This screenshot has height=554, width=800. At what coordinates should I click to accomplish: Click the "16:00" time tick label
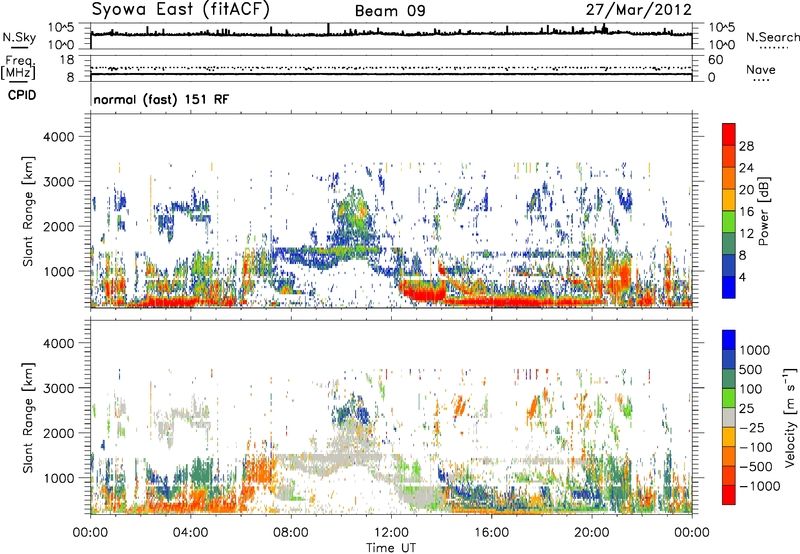pyautogui.click(x=491, y=533)
